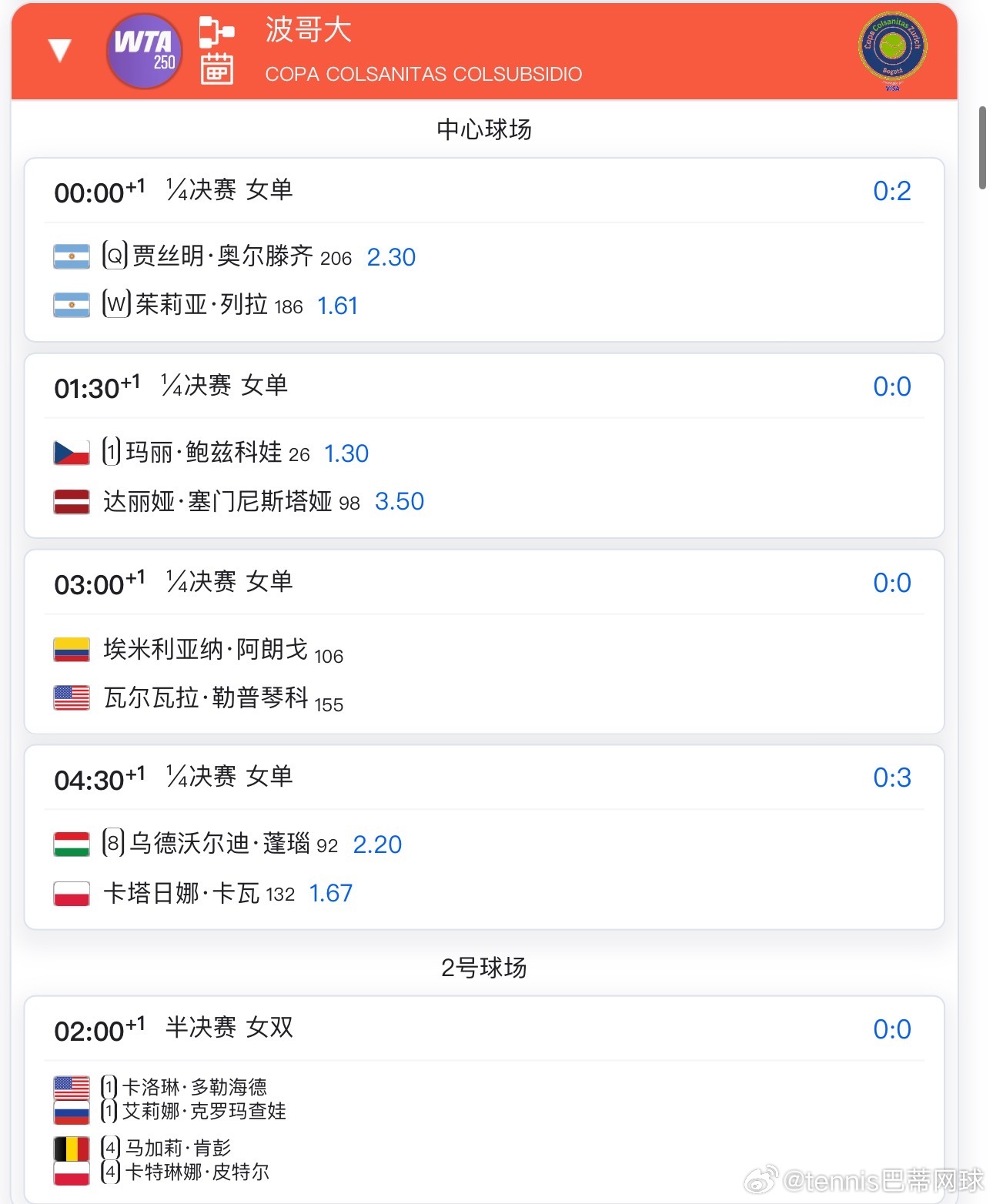The height and width of the screenshot is (1204, 993).
Task: Click the Copa Colsanitas tournament logo
Action: 892,51
